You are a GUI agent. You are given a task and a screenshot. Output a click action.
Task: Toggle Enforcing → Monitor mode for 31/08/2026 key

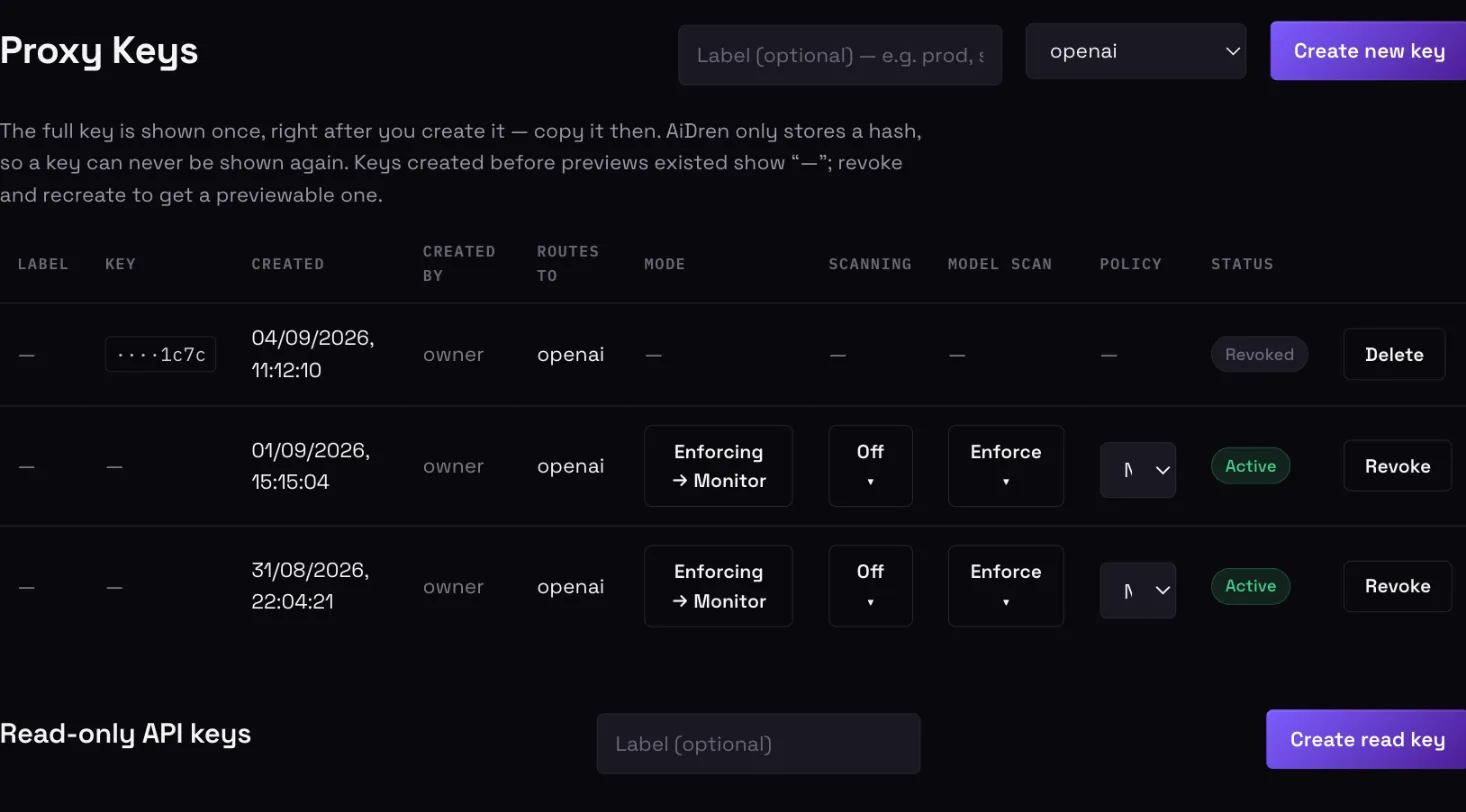pyautogui.click(x=718, y=586)
